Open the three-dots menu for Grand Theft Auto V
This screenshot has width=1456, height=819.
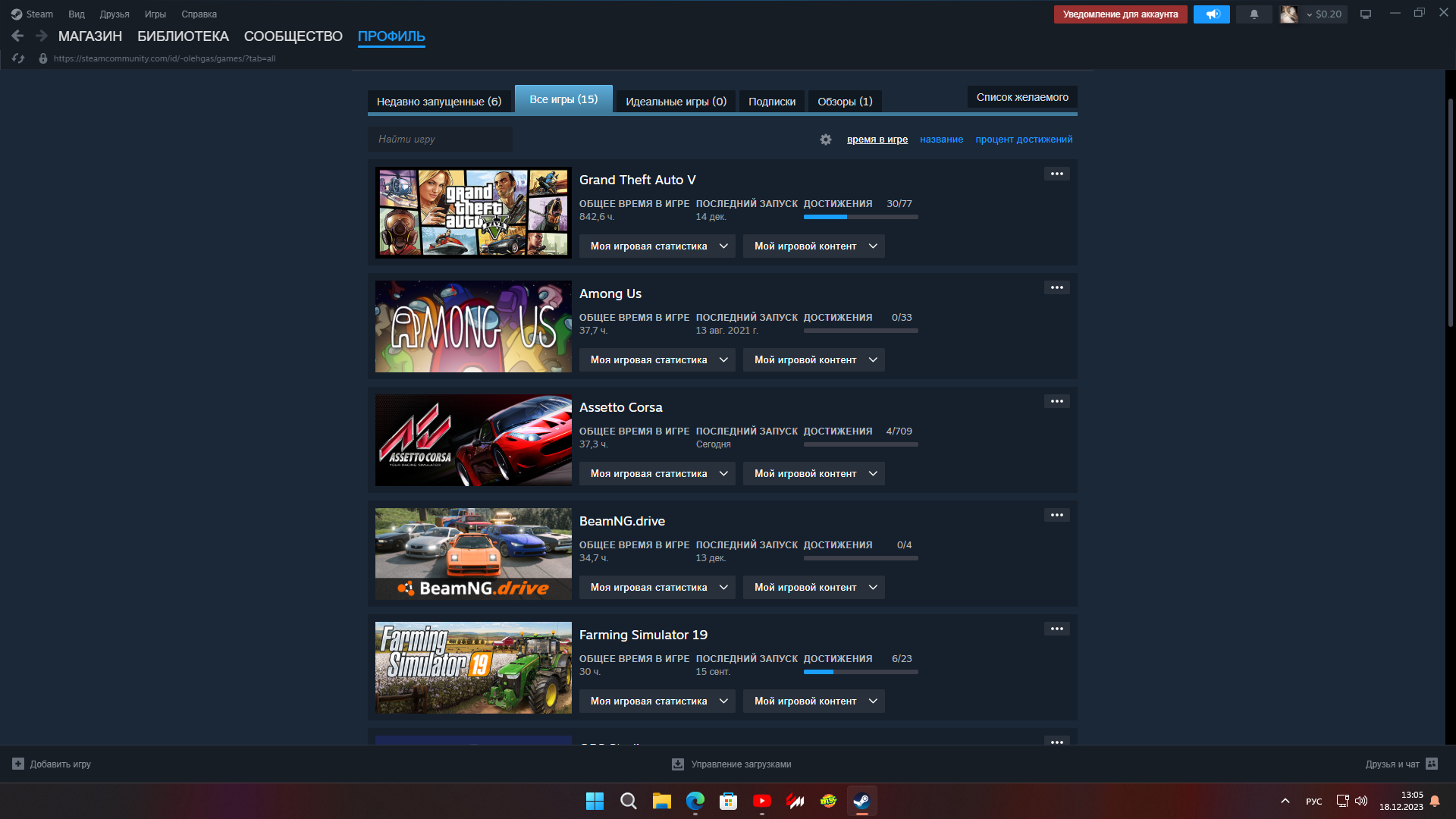coord(1057,174)
